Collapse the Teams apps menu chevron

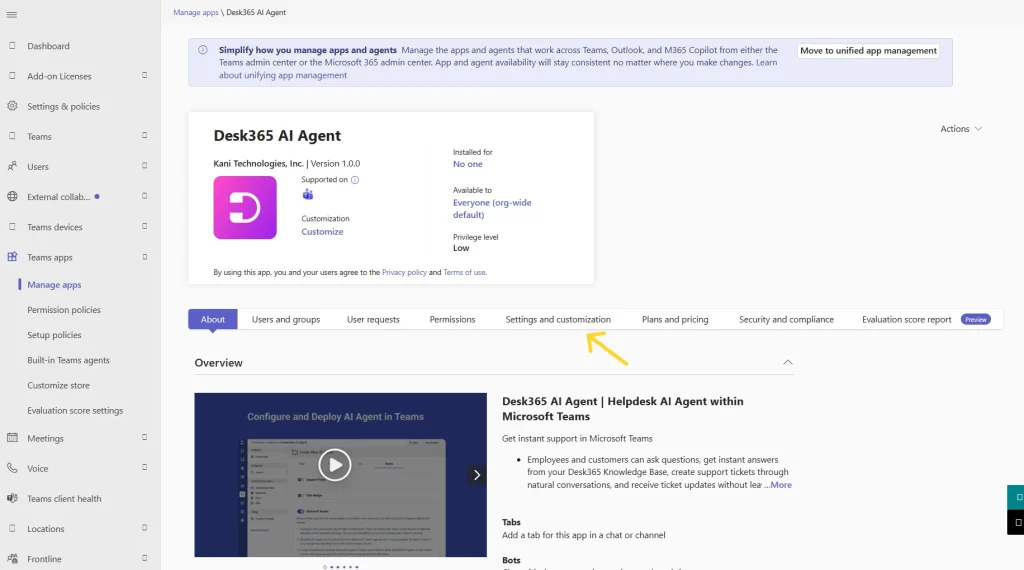pos(144,257)
